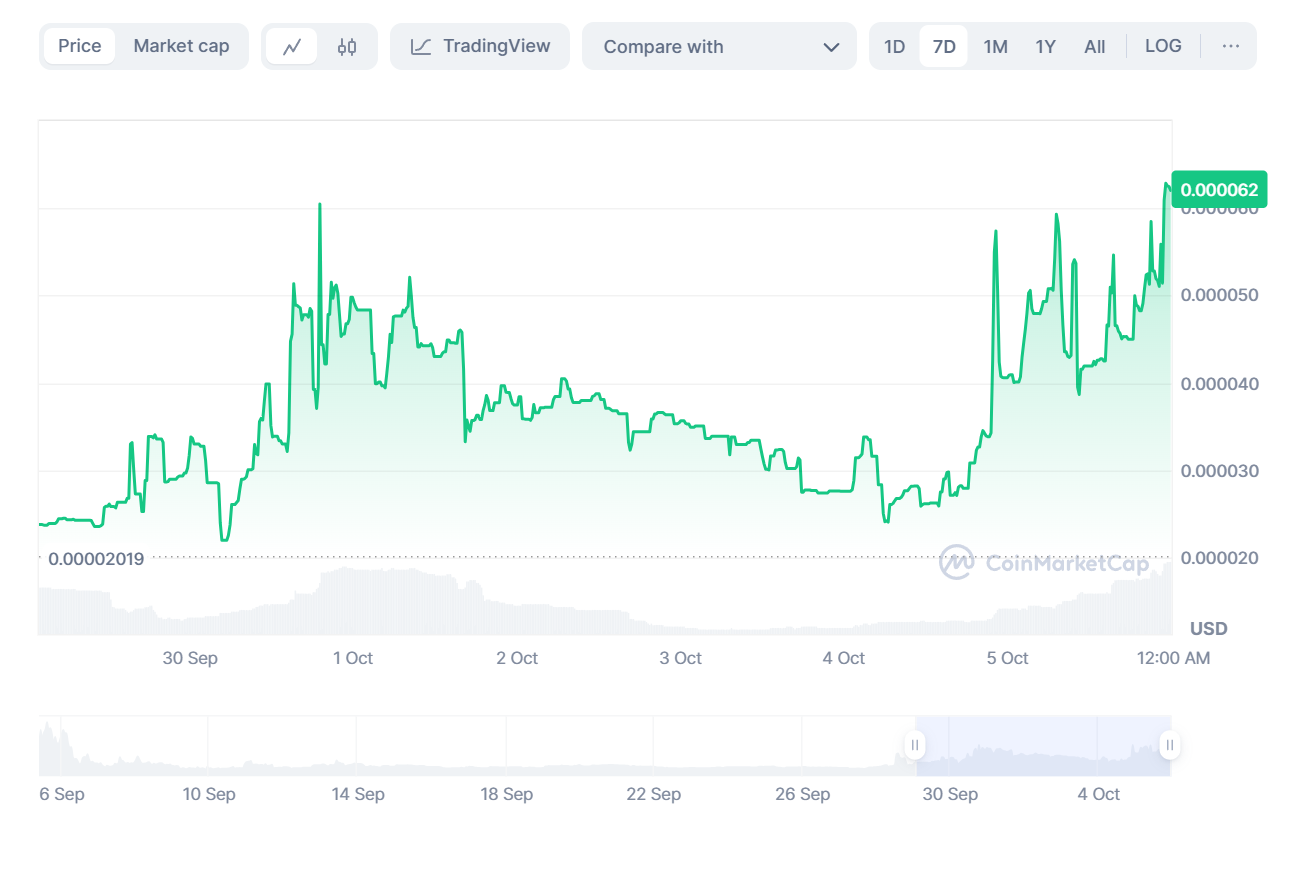Open the Compare with dropdown
1309x873 pixels.
720,47
